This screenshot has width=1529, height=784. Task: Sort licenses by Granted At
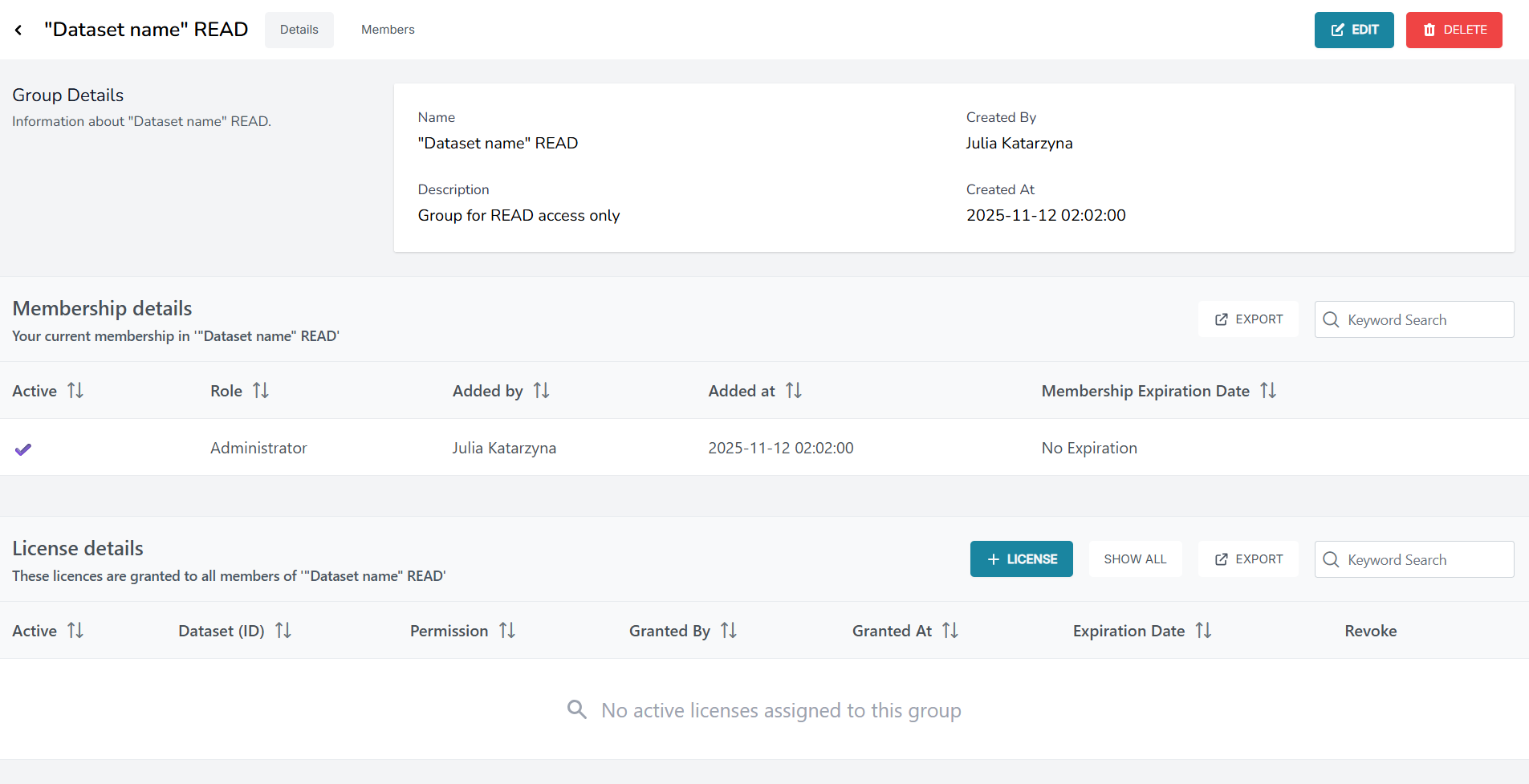click(x=950, y=631)
